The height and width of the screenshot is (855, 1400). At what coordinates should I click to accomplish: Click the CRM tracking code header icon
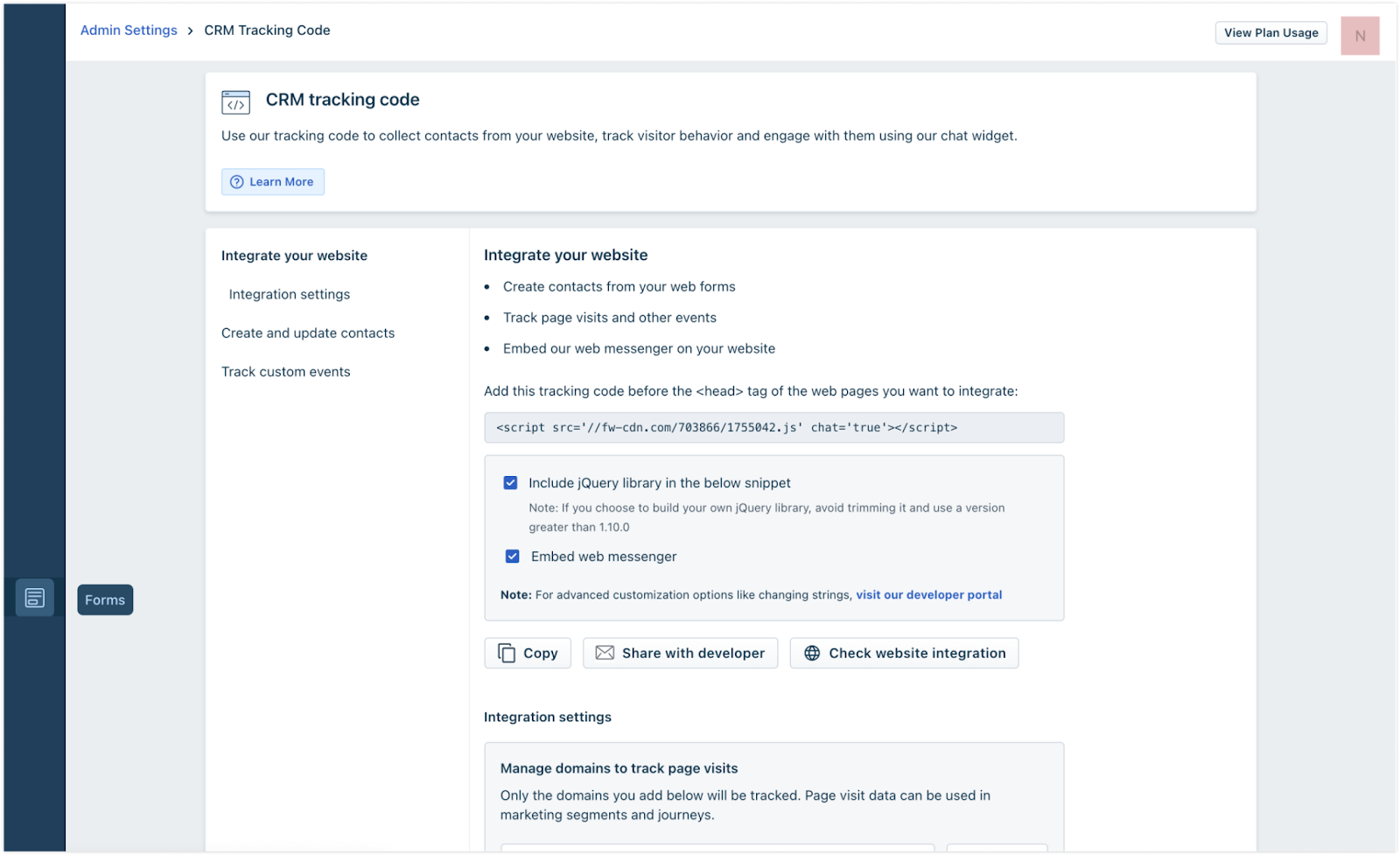coord(236,102)
